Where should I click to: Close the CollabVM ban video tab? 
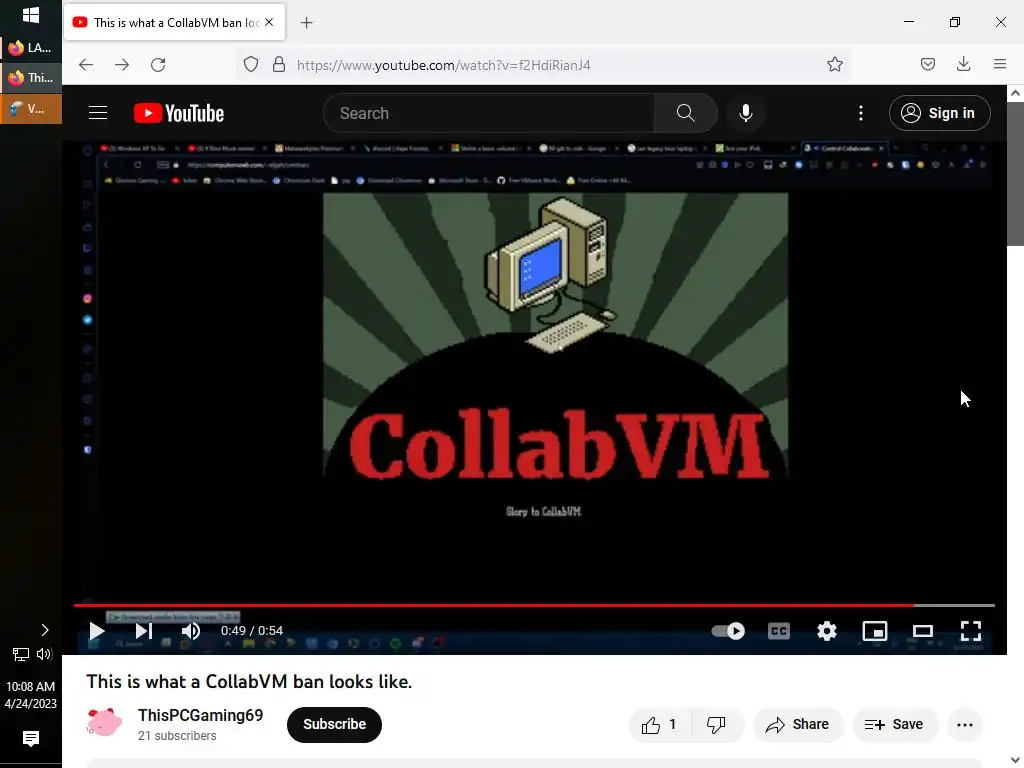pyautogui.click(x=269, y=22)
